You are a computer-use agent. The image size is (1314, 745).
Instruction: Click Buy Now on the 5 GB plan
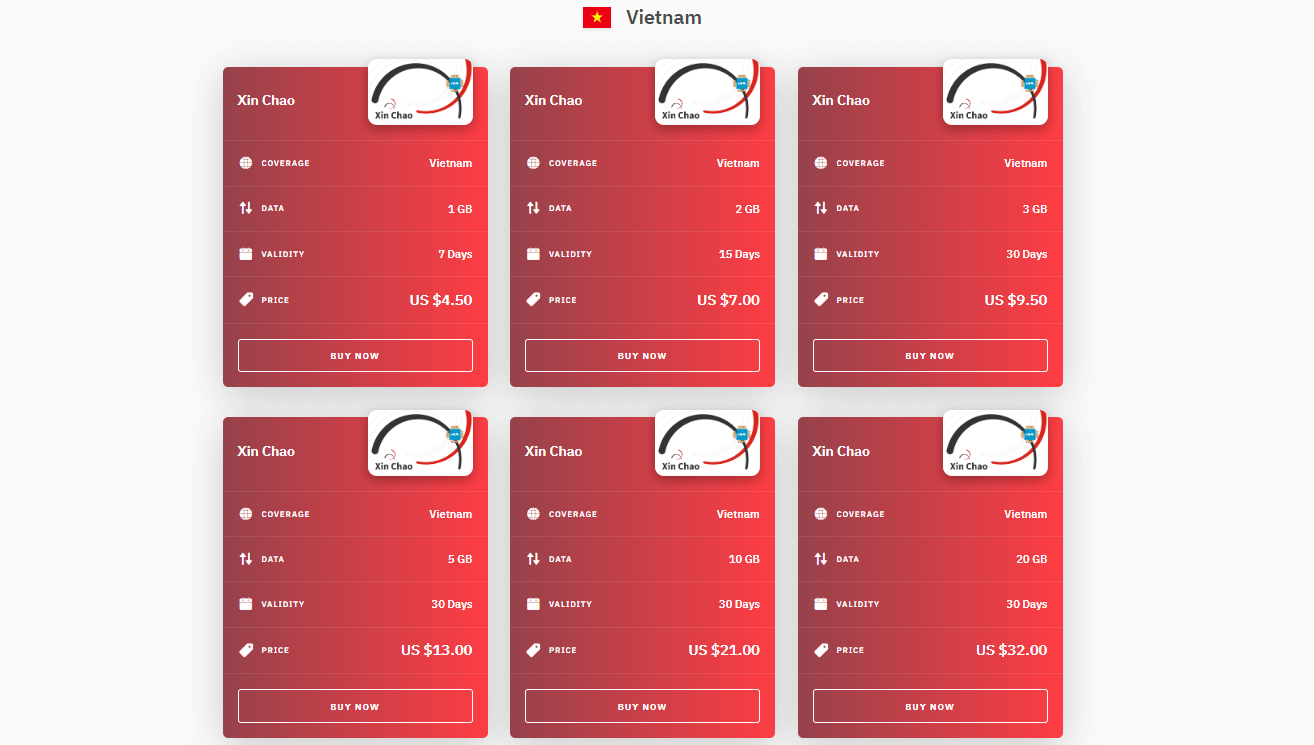pyautogui.click(x=355, y=706)
